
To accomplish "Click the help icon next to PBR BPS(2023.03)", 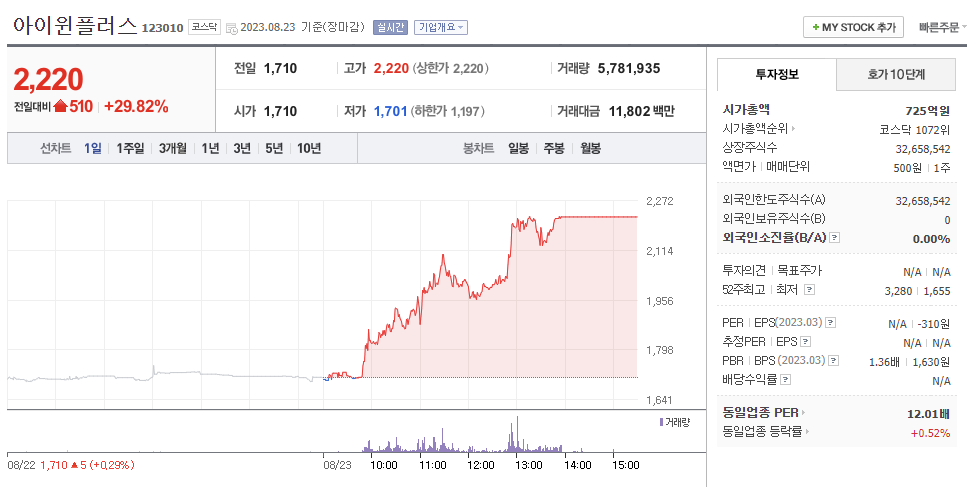I will coord(834,360).
